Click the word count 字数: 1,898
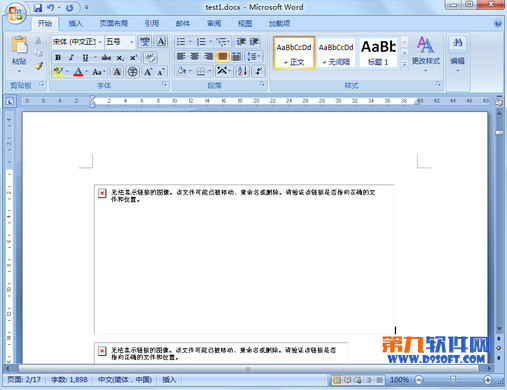Image resolution: width=507 pixels, height=390 pixels. [69, 380]
